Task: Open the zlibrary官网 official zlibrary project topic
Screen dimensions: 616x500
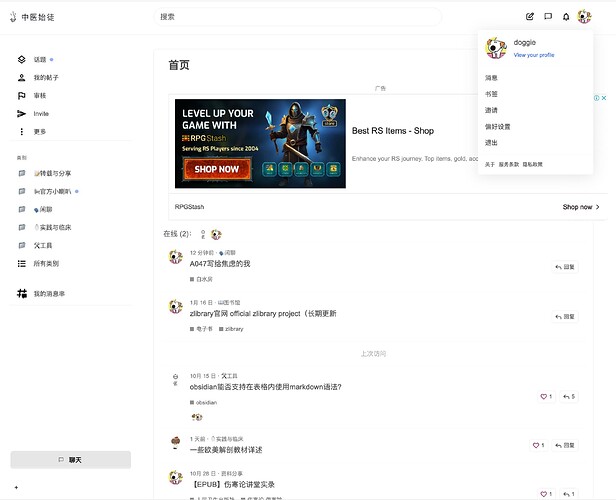Action: pyautogui.click(x=263, y=313)
